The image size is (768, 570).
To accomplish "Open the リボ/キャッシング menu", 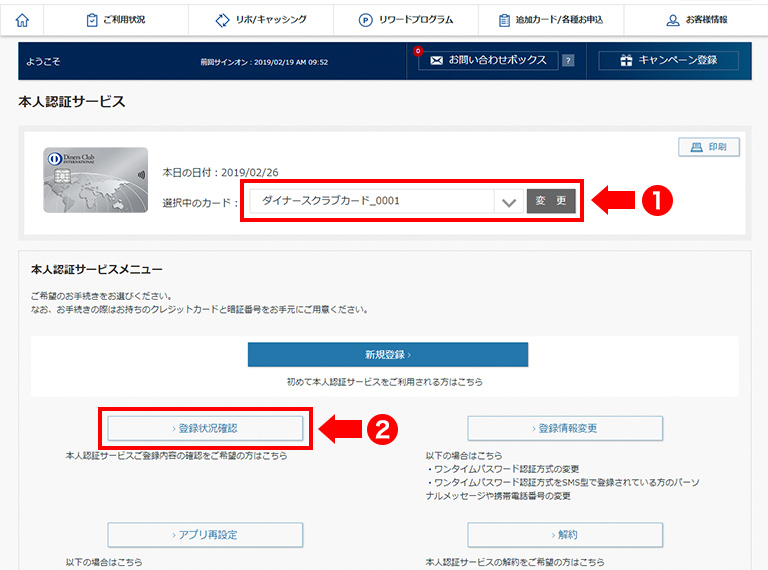I will 261,19.
